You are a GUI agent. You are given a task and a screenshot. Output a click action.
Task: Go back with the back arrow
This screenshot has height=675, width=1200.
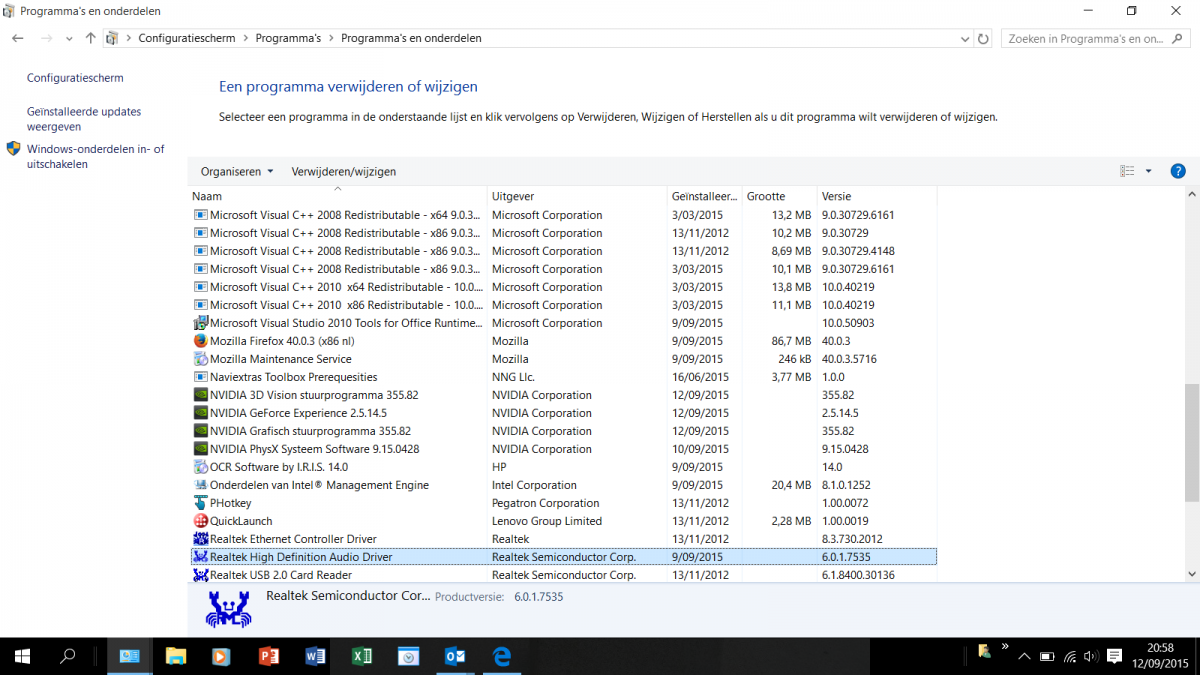pyautogui.click(x=18, y=38)
